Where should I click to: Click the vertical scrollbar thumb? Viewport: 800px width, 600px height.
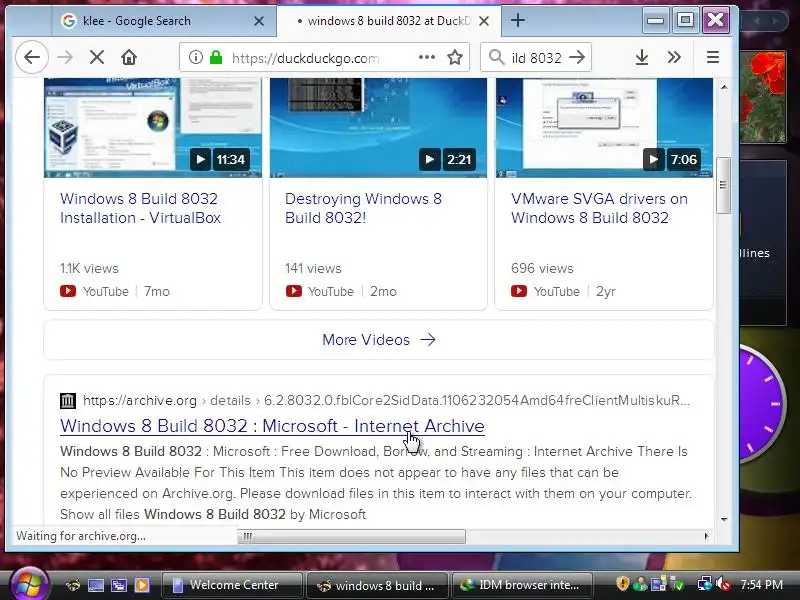click(x=723, y=185)
